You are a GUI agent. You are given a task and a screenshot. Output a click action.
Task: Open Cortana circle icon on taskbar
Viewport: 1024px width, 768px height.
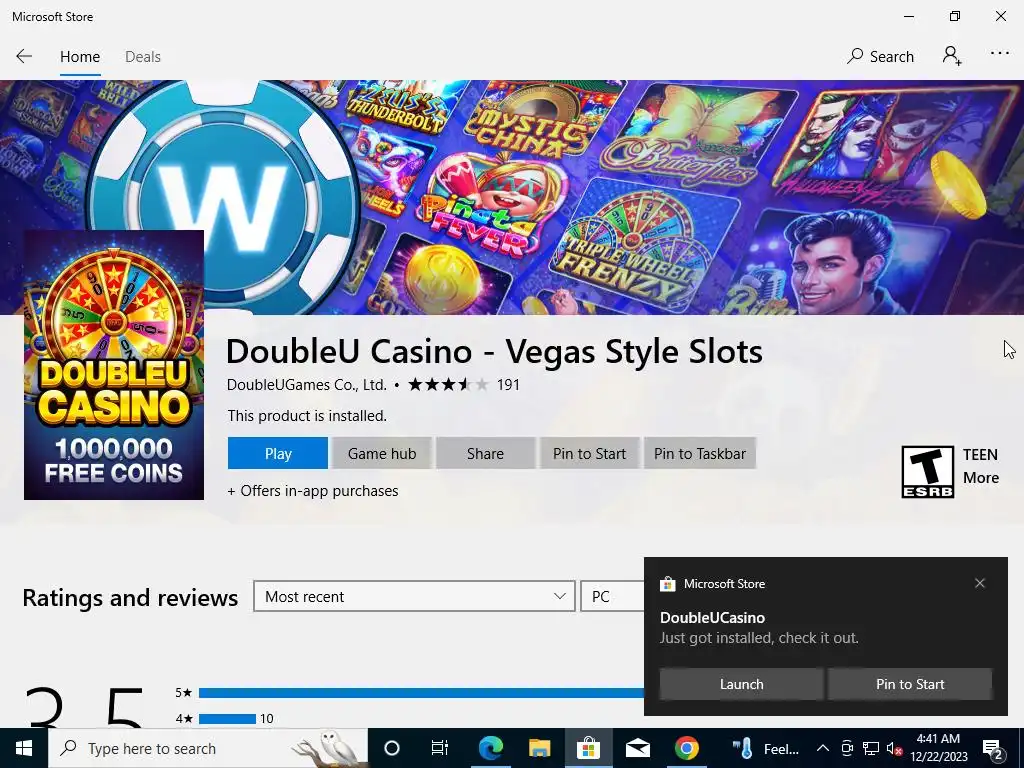391,748
